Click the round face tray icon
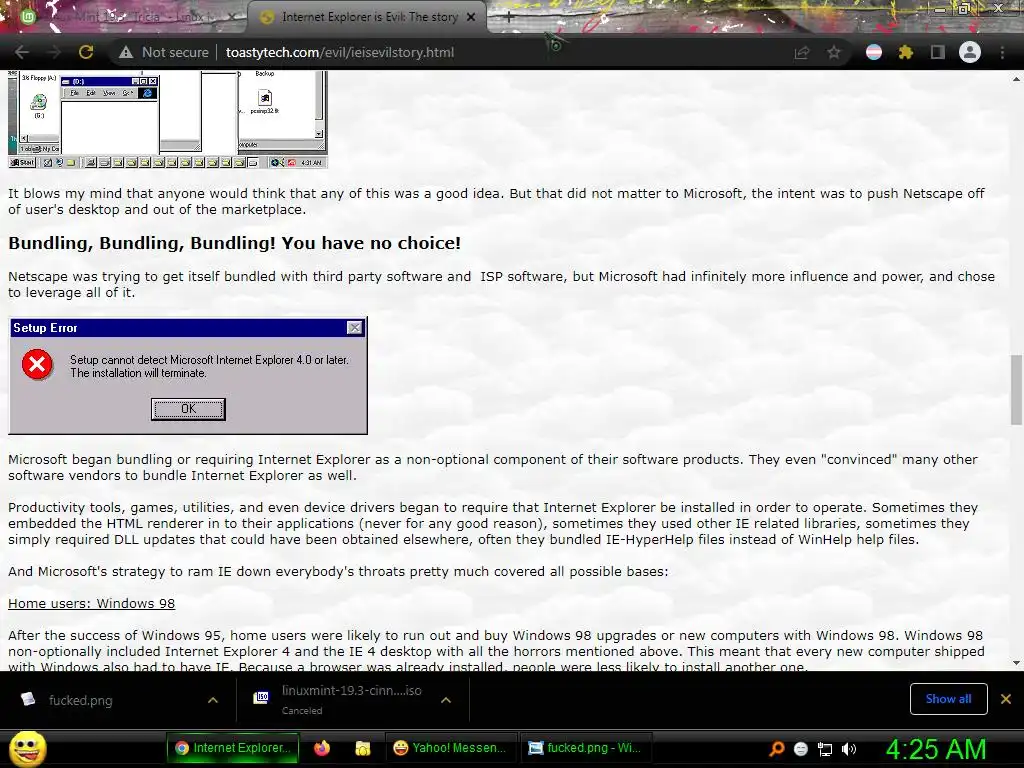1024x768 pixels. tap(801, 749)
